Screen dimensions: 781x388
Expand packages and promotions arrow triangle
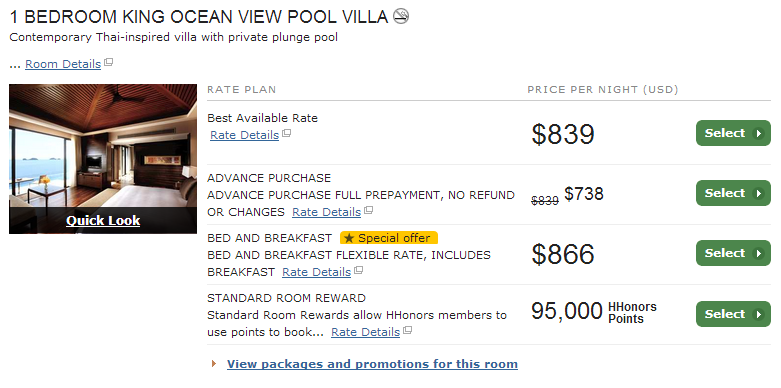pos(214,364)
